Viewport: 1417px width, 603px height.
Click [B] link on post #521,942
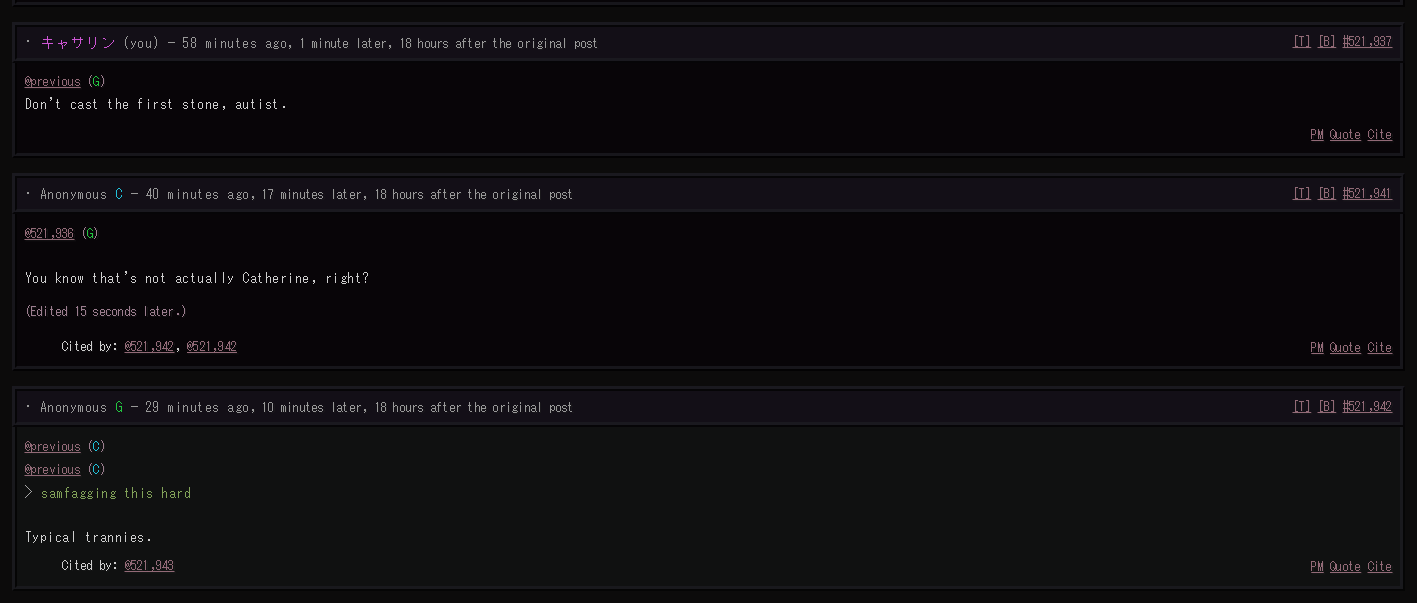[1326, 407]
